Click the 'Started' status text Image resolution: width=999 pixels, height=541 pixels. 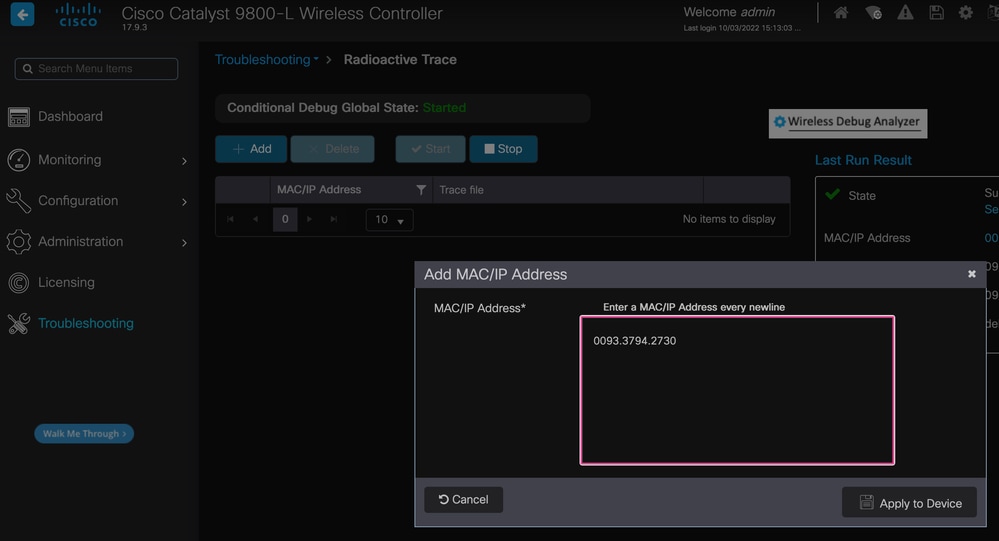(444, 108)
